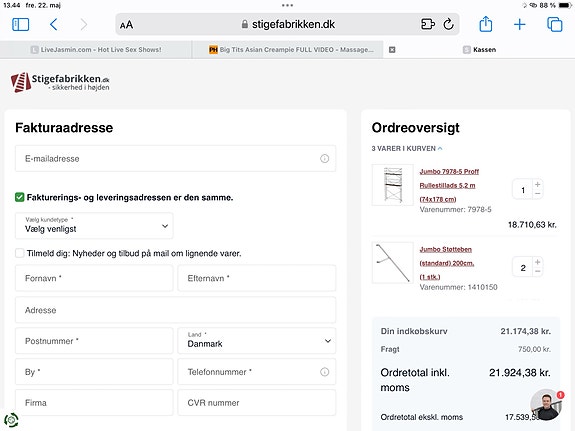The width and height of the screenshot is (575, 431).
Task: Focus the Efternavn field
Action: point(257,278)
